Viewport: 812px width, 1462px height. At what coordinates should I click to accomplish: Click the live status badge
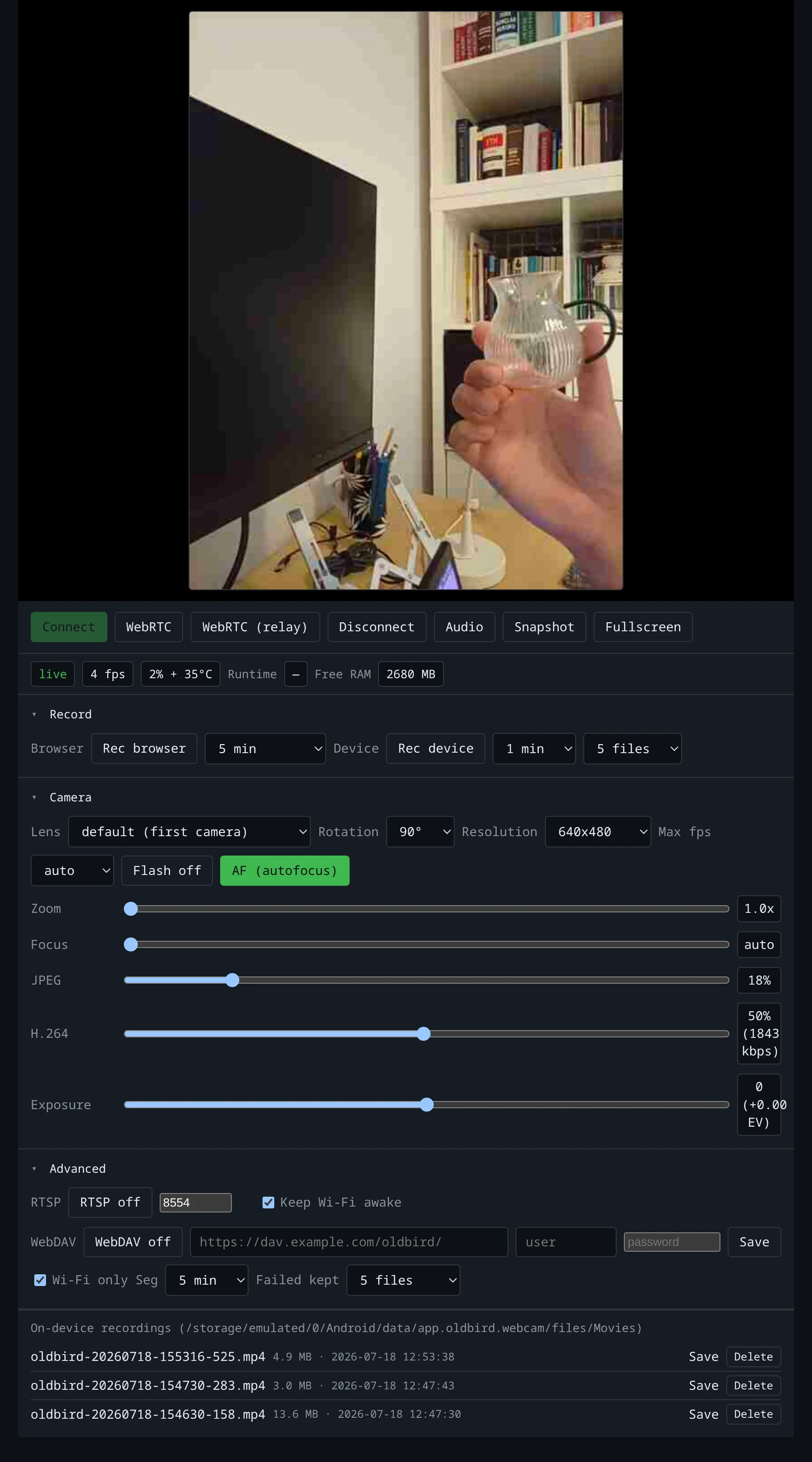tap(53, 674)
